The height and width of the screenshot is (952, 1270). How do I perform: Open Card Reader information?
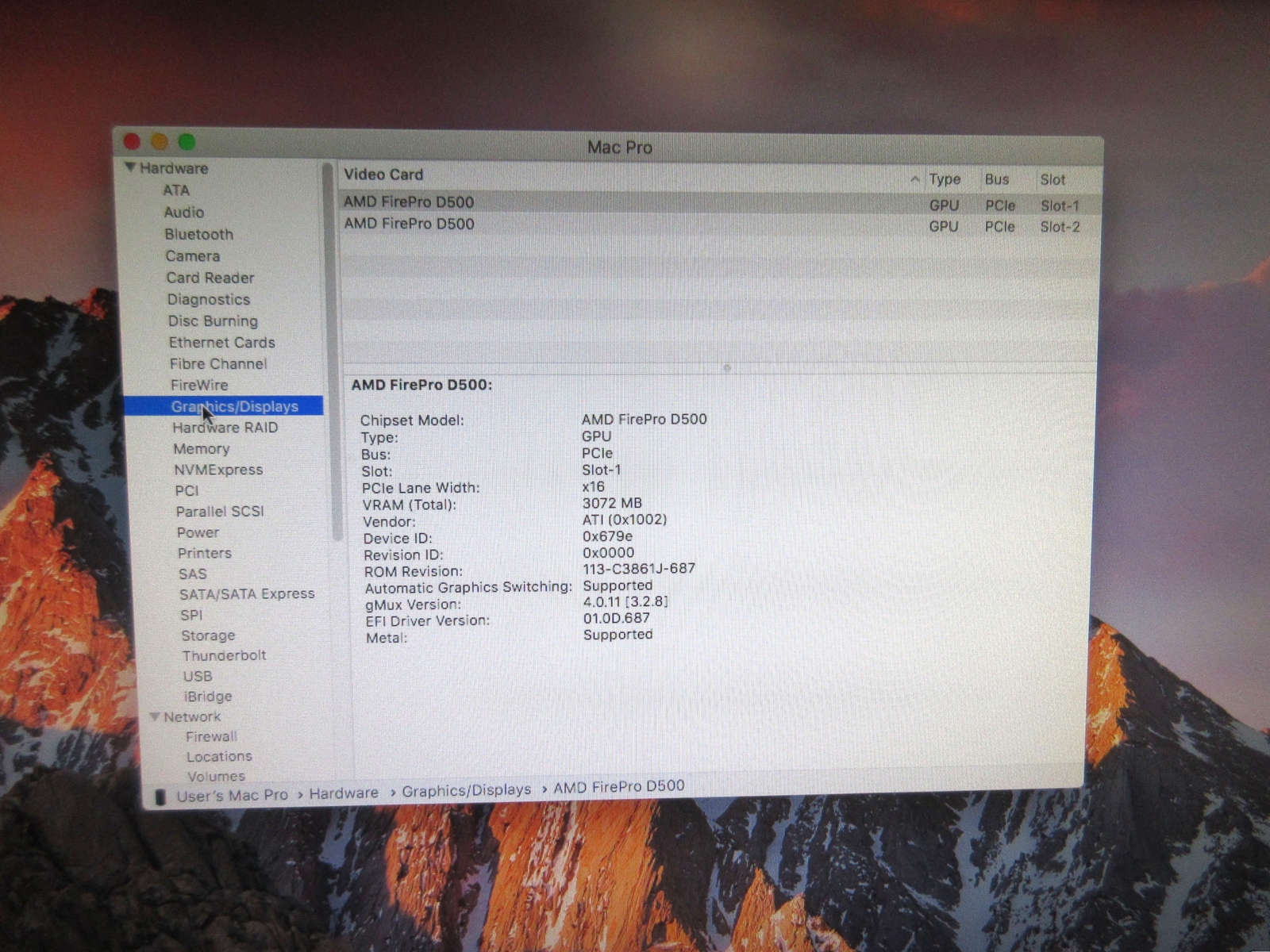[210, 278]
